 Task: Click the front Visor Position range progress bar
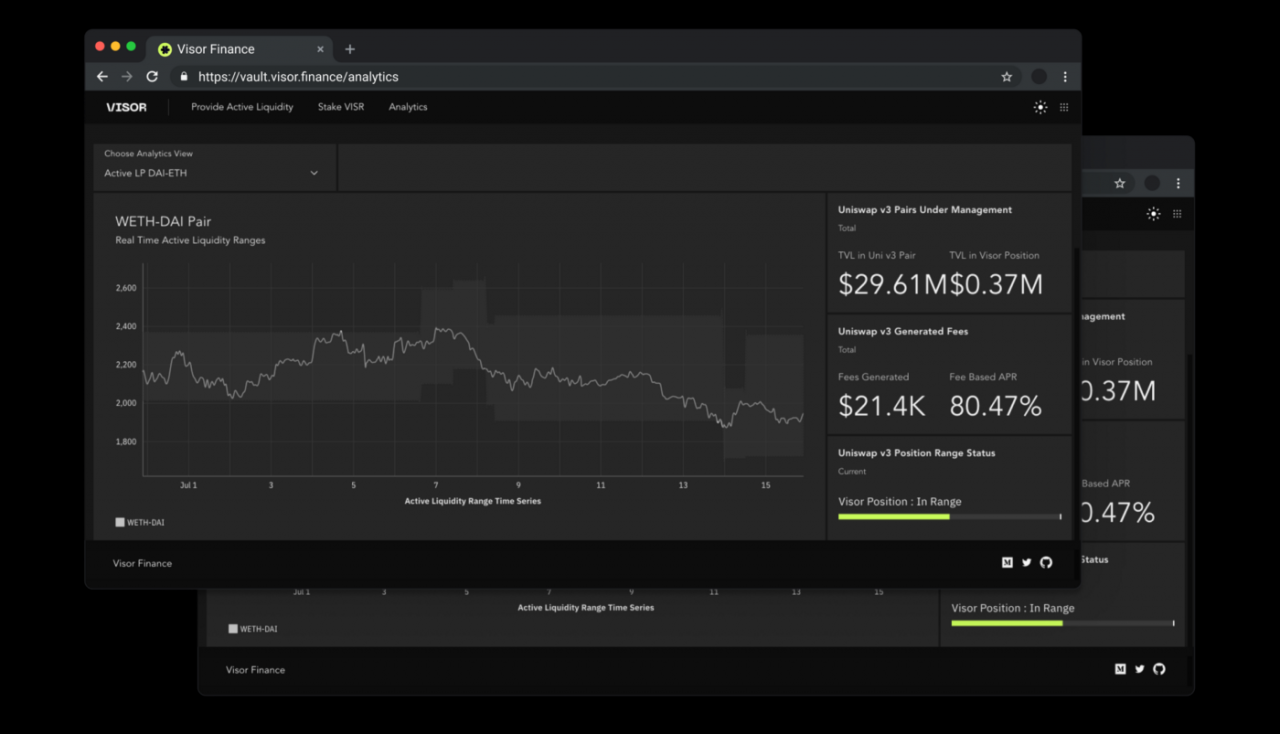coord(950,517)
